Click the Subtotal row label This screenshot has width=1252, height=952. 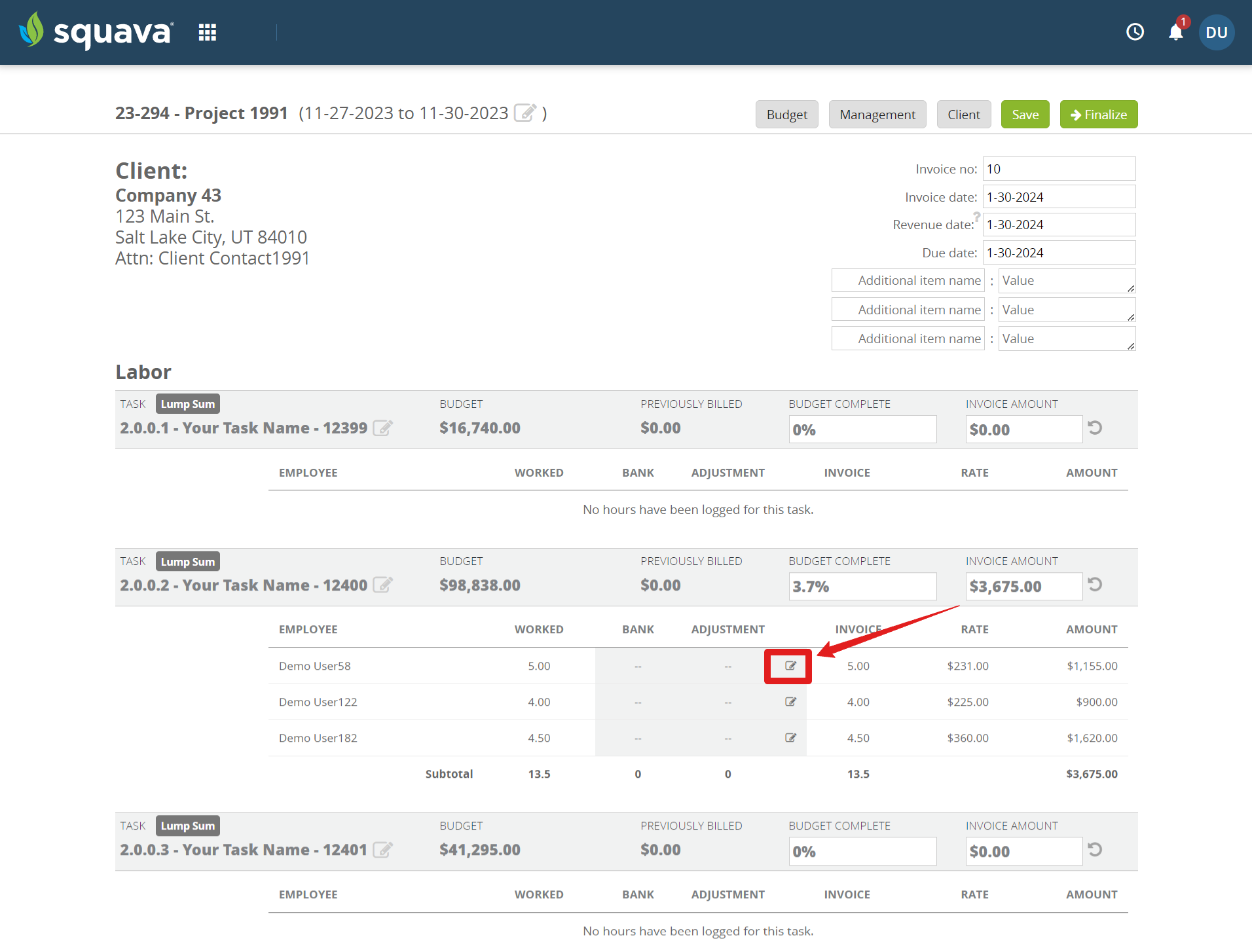pos(449,774)
